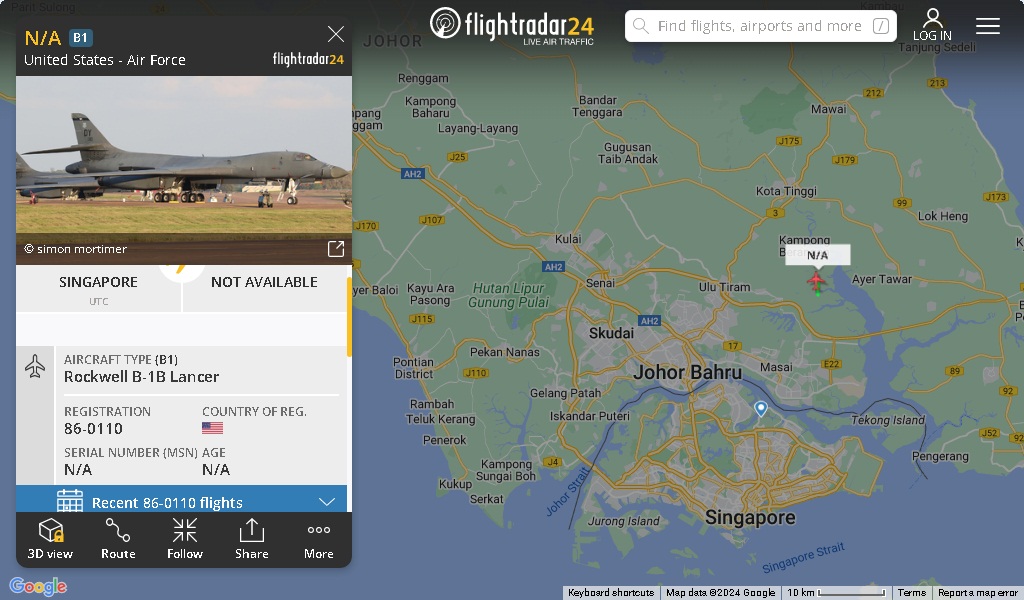Open the hamburger main menu
This screenshot has width=1024, height=600.
point(987,25)
